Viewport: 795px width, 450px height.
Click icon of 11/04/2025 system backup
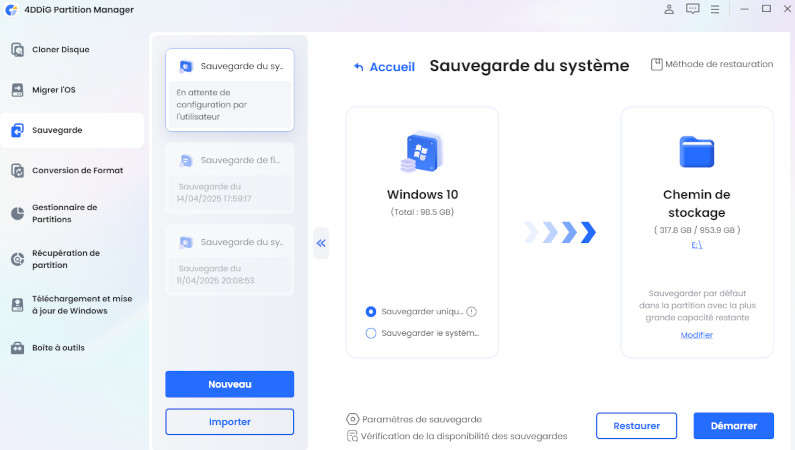point(186,243)
